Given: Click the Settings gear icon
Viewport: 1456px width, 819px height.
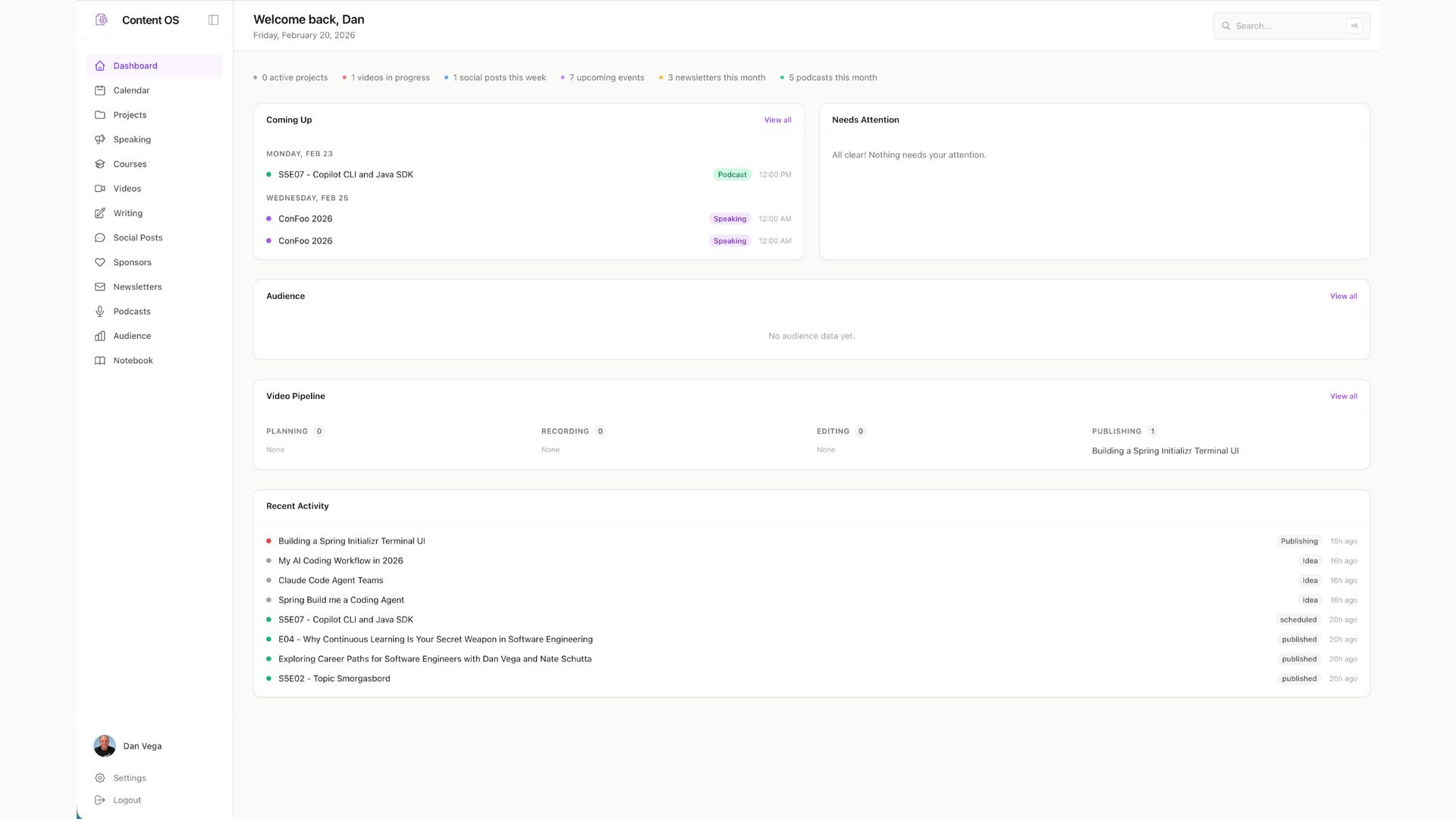Looking at the screenshot, I should [99, 778].
